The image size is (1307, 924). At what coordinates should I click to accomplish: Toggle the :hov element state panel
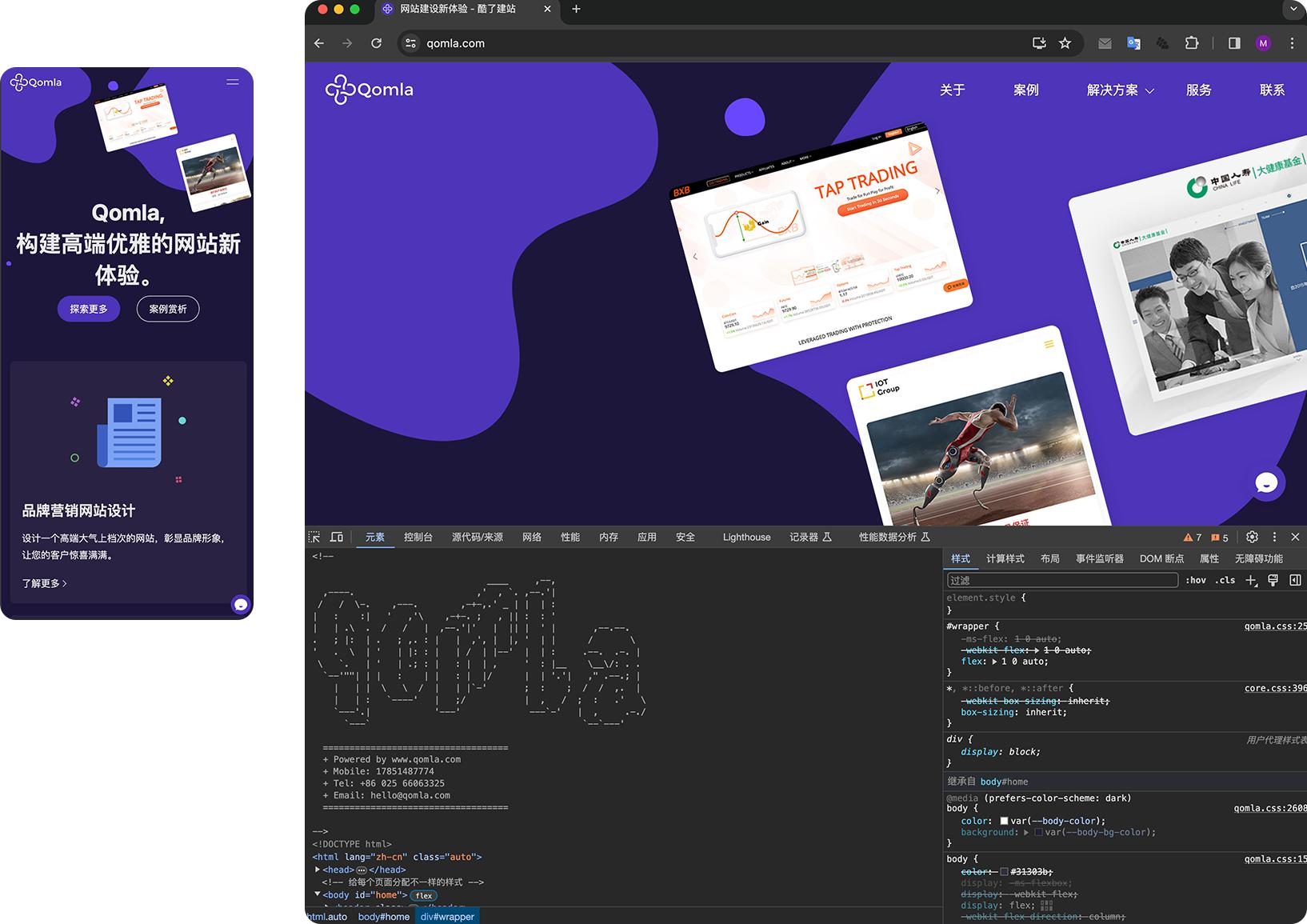coord(1196,580)
